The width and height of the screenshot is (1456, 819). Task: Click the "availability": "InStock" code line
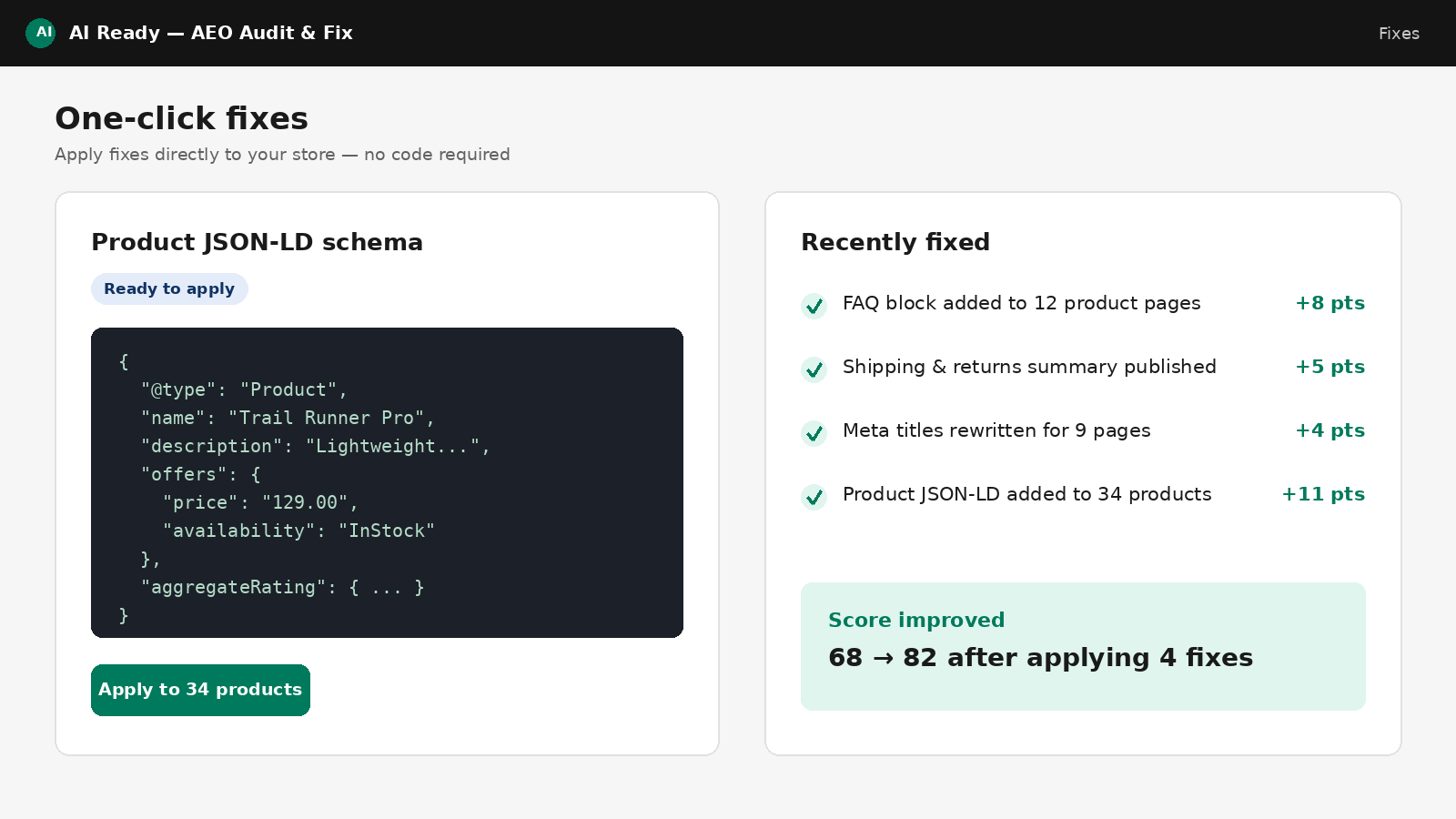[x=298, y=531]
